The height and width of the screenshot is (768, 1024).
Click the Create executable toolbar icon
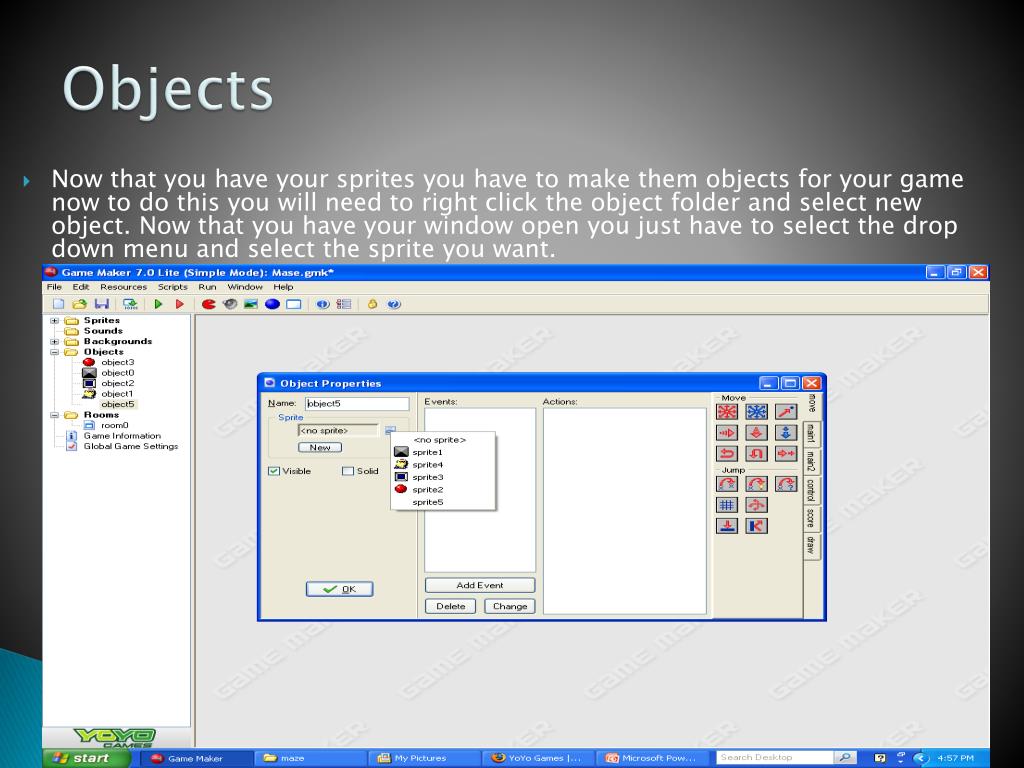pyautogui.click(x=130, y=304)
